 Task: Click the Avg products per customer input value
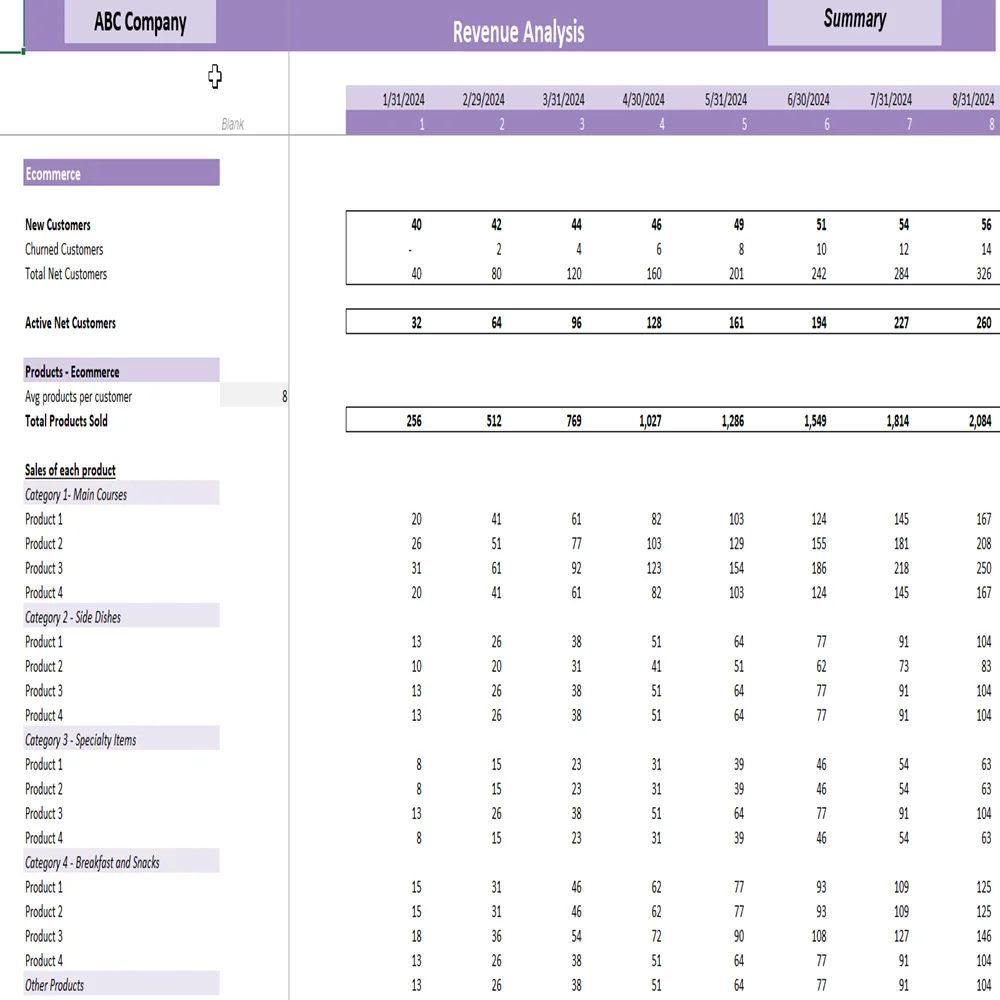(255, 396)
